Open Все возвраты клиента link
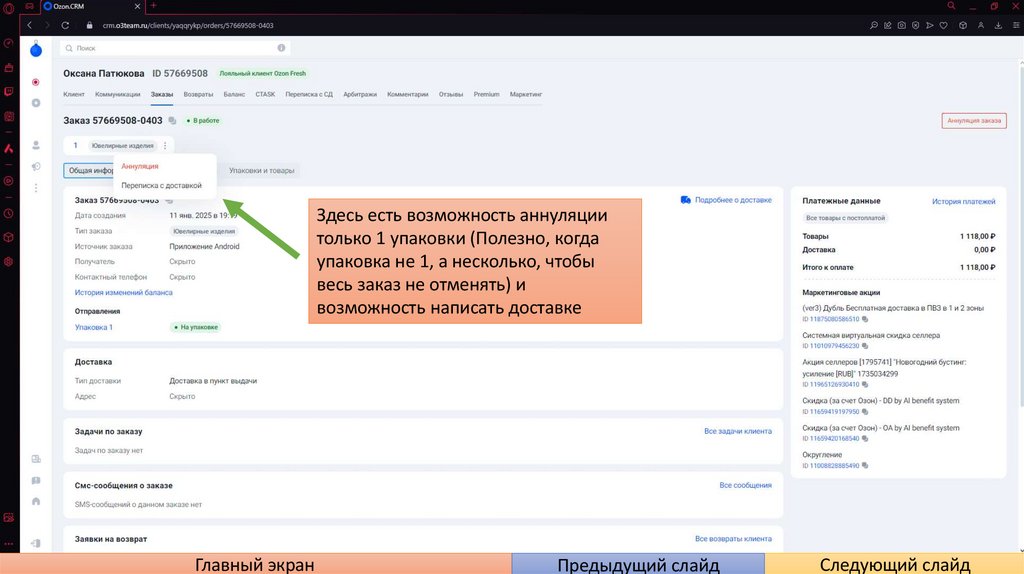The height and width of the screenshot is (574, 1024). [733, 539]
